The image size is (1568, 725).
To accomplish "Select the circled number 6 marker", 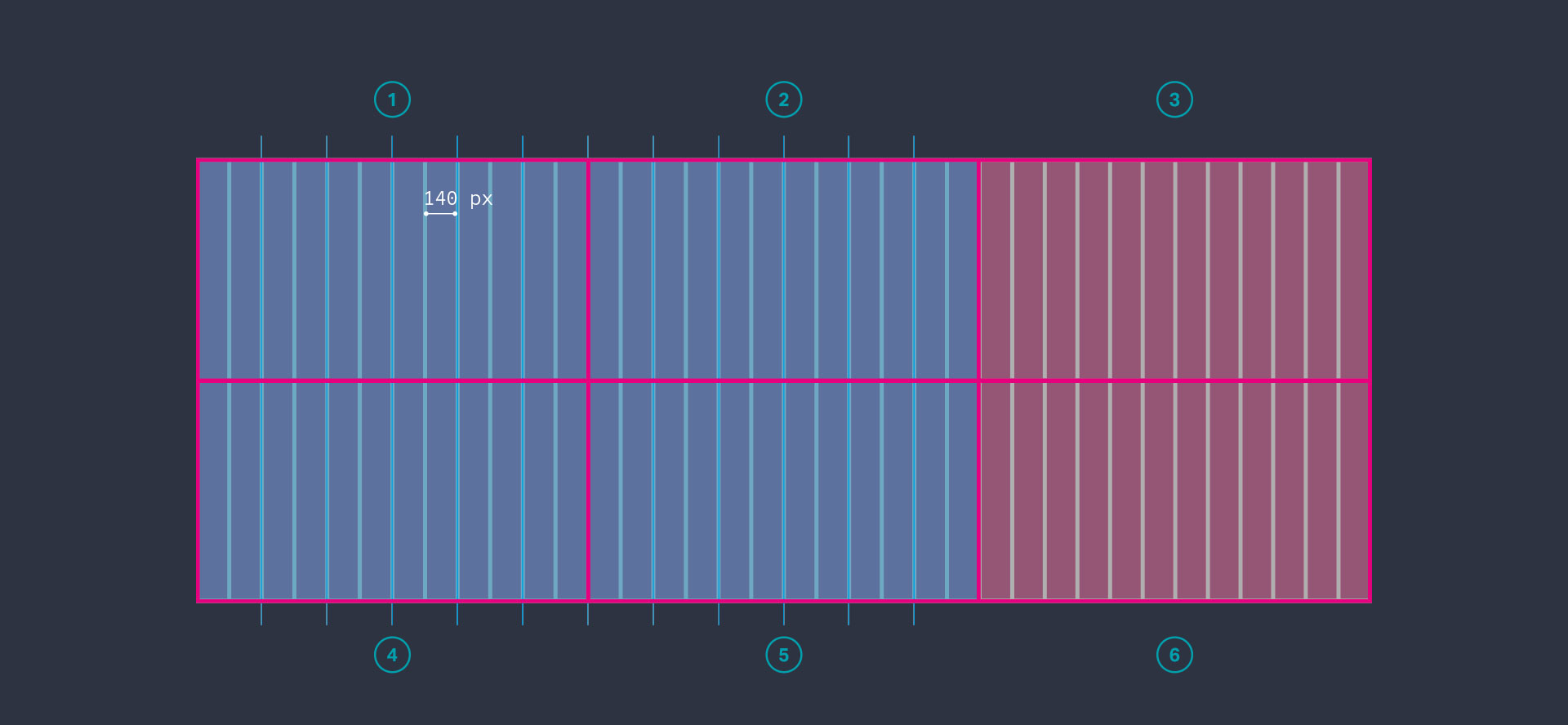I will [1174, 655].
